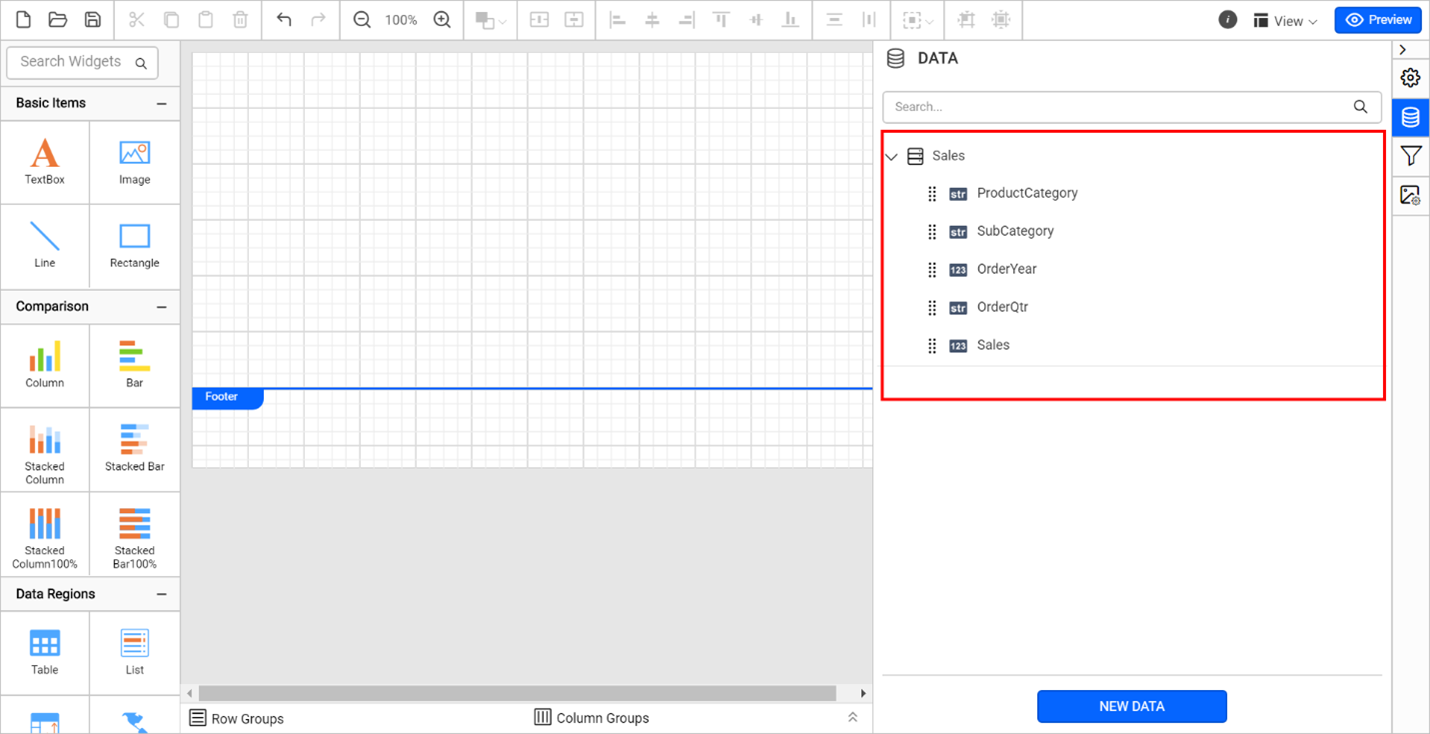
Task: Collapse the Sales dataset node
Action: pyautogui.click(x=892, y=157)
